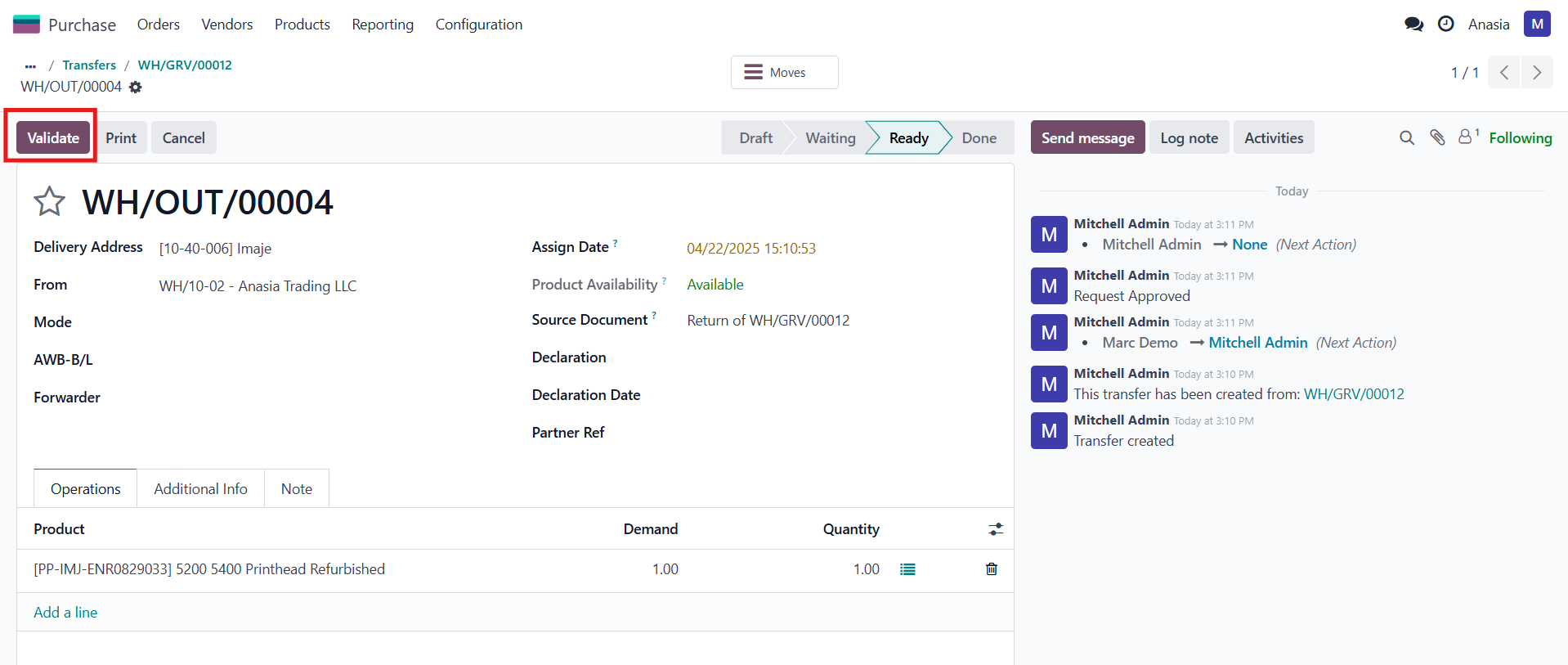Open the activities clock icon in navbar
Viewport: 1568px width, 665px height.
tap(1445, 25)
